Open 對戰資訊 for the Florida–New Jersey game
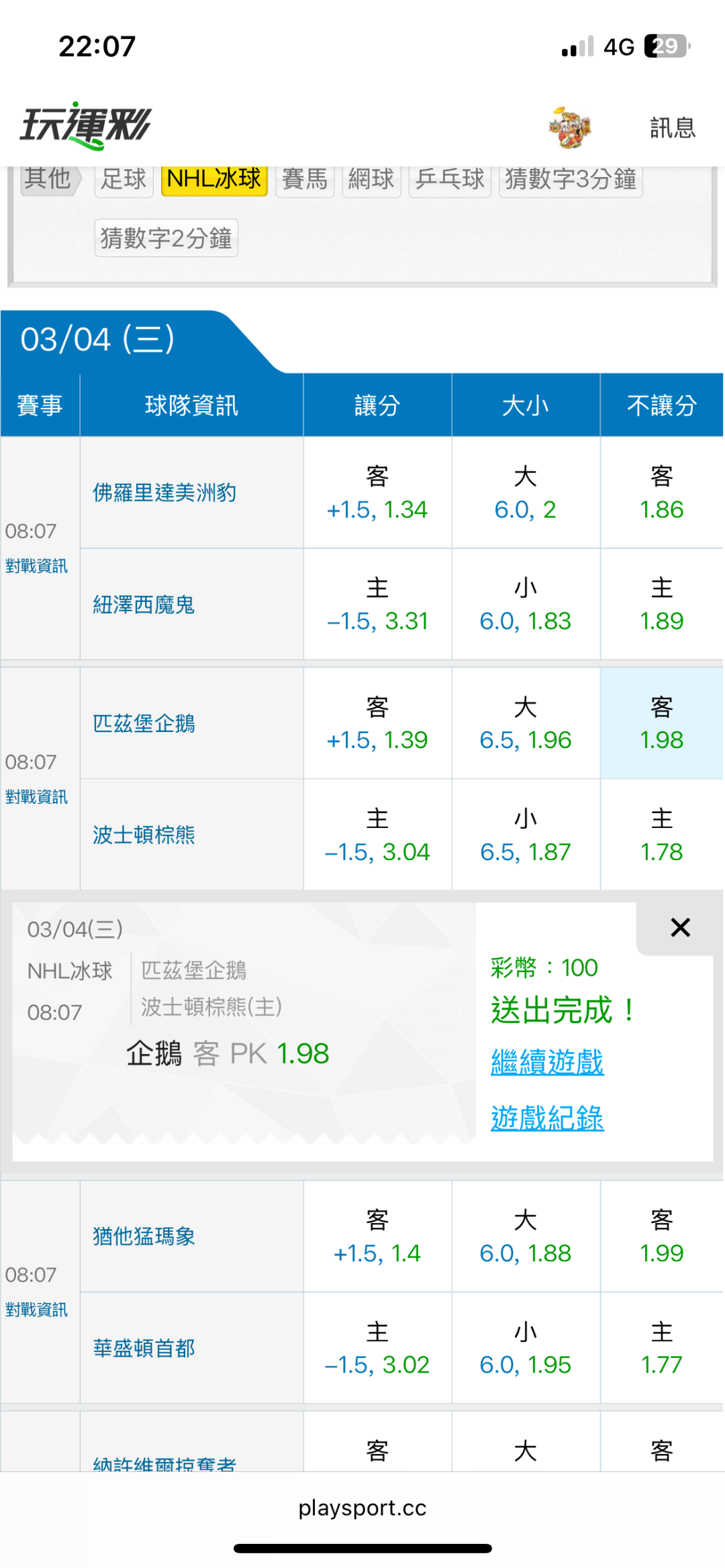 tap(36, 566)
